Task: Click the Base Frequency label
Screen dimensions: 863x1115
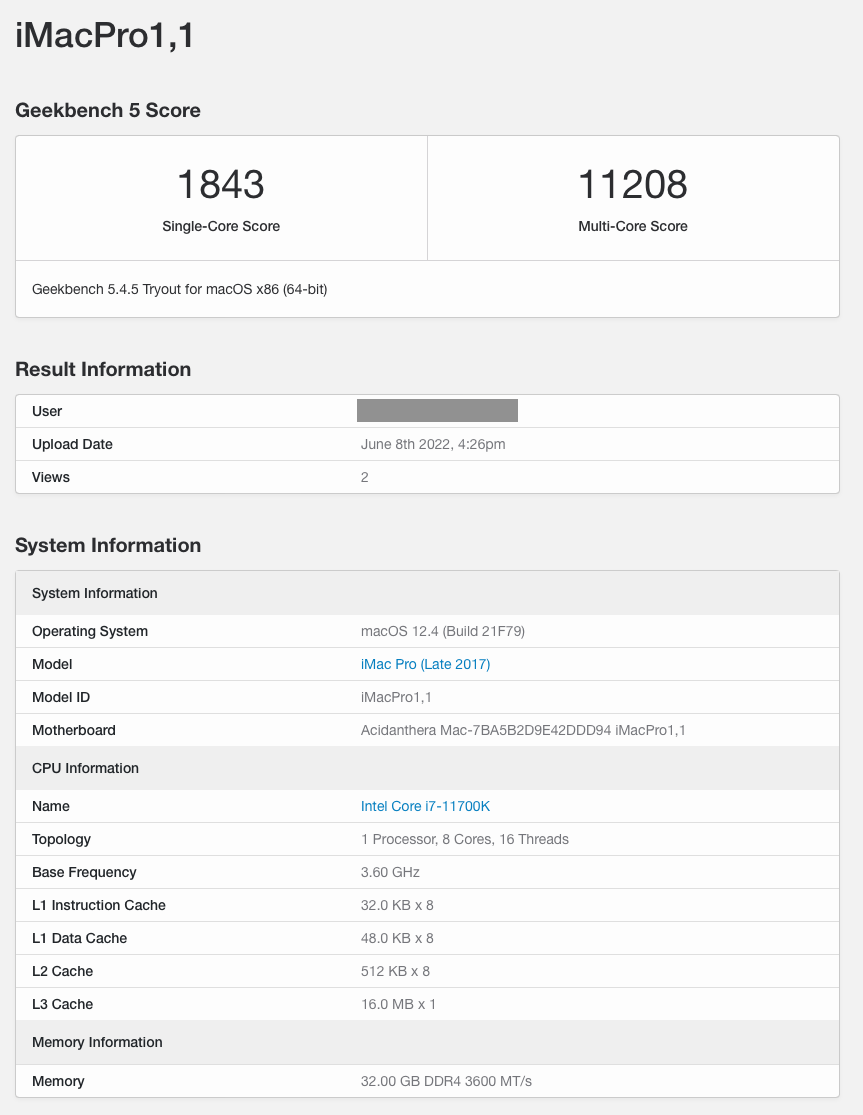Action: (84, 873)
